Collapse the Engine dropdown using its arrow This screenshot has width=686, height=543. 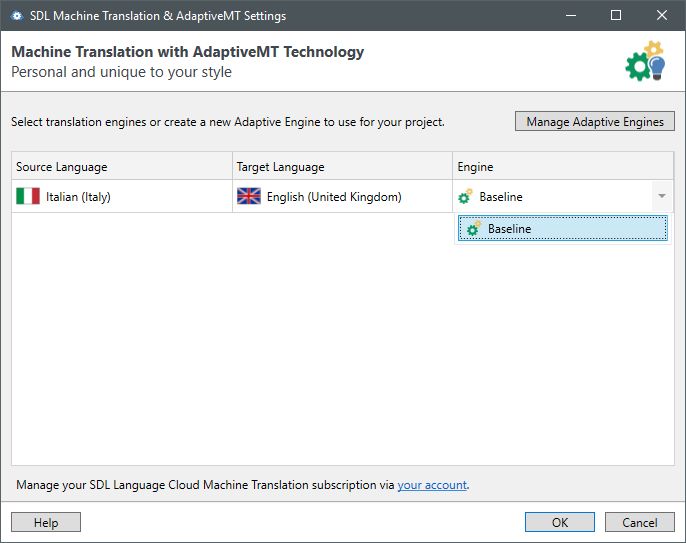click(661, 197)
